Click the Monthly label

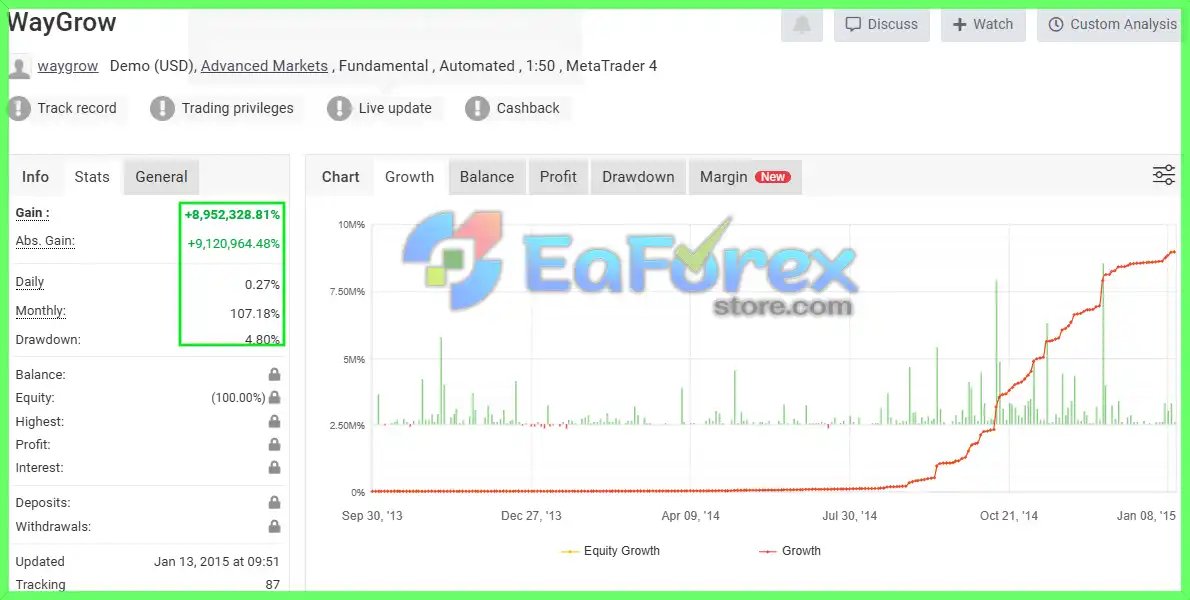point(40,311)
